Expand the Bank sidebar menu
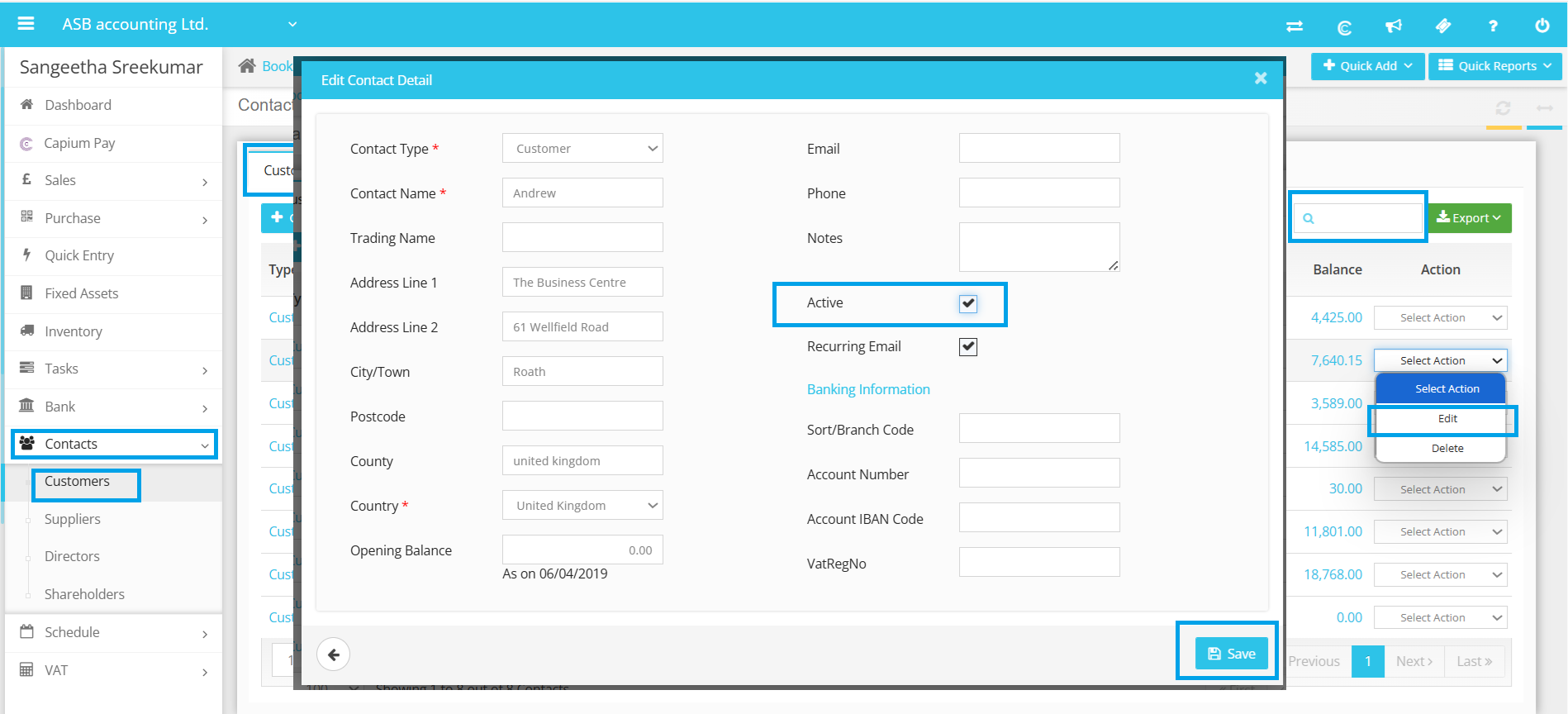This screenshot has height=714, width=1568. coord(114,407)
